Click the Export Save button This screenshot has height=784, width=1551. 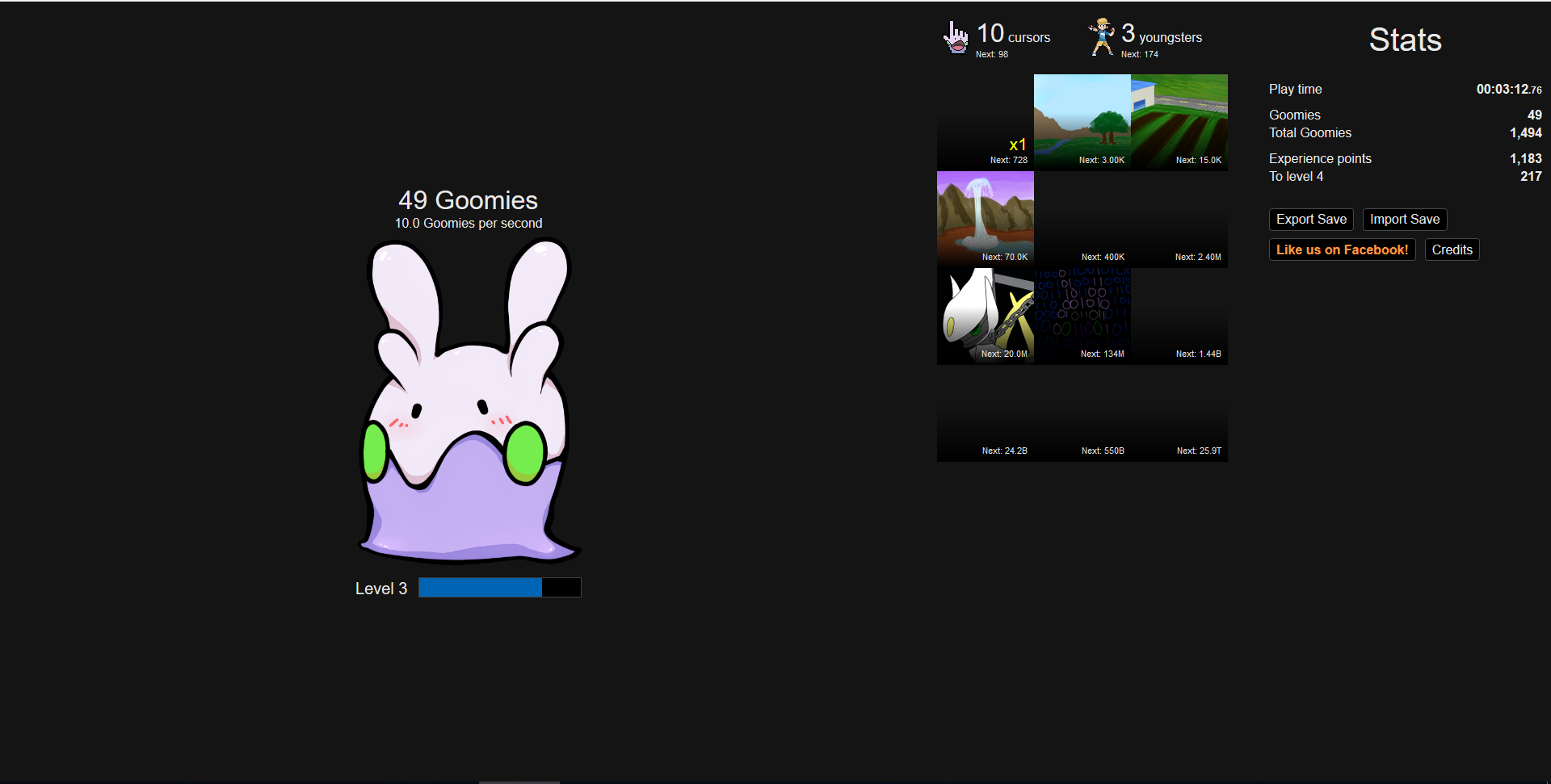(x=1311, y=220)
